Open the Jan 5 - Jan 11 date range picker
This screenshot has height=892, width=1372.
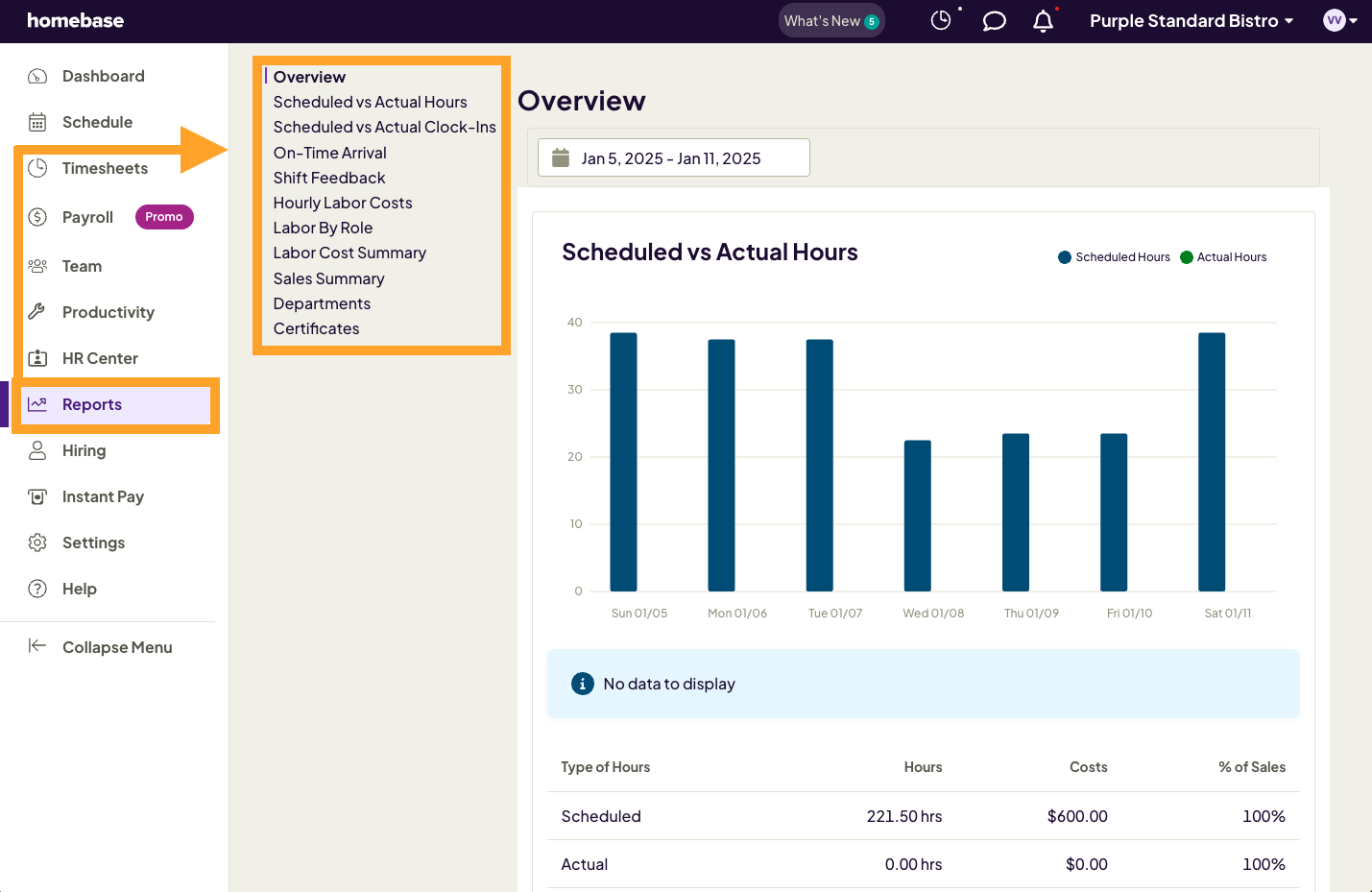(673, 157)
